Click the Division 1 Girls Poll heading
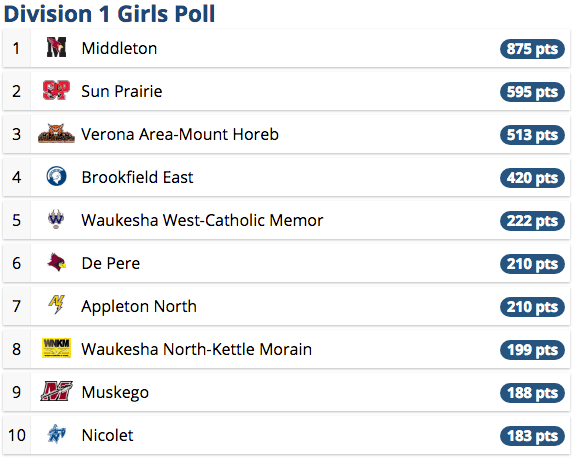Image resolution: width=576 pixels, height=460 pixels. pos(109,14)
